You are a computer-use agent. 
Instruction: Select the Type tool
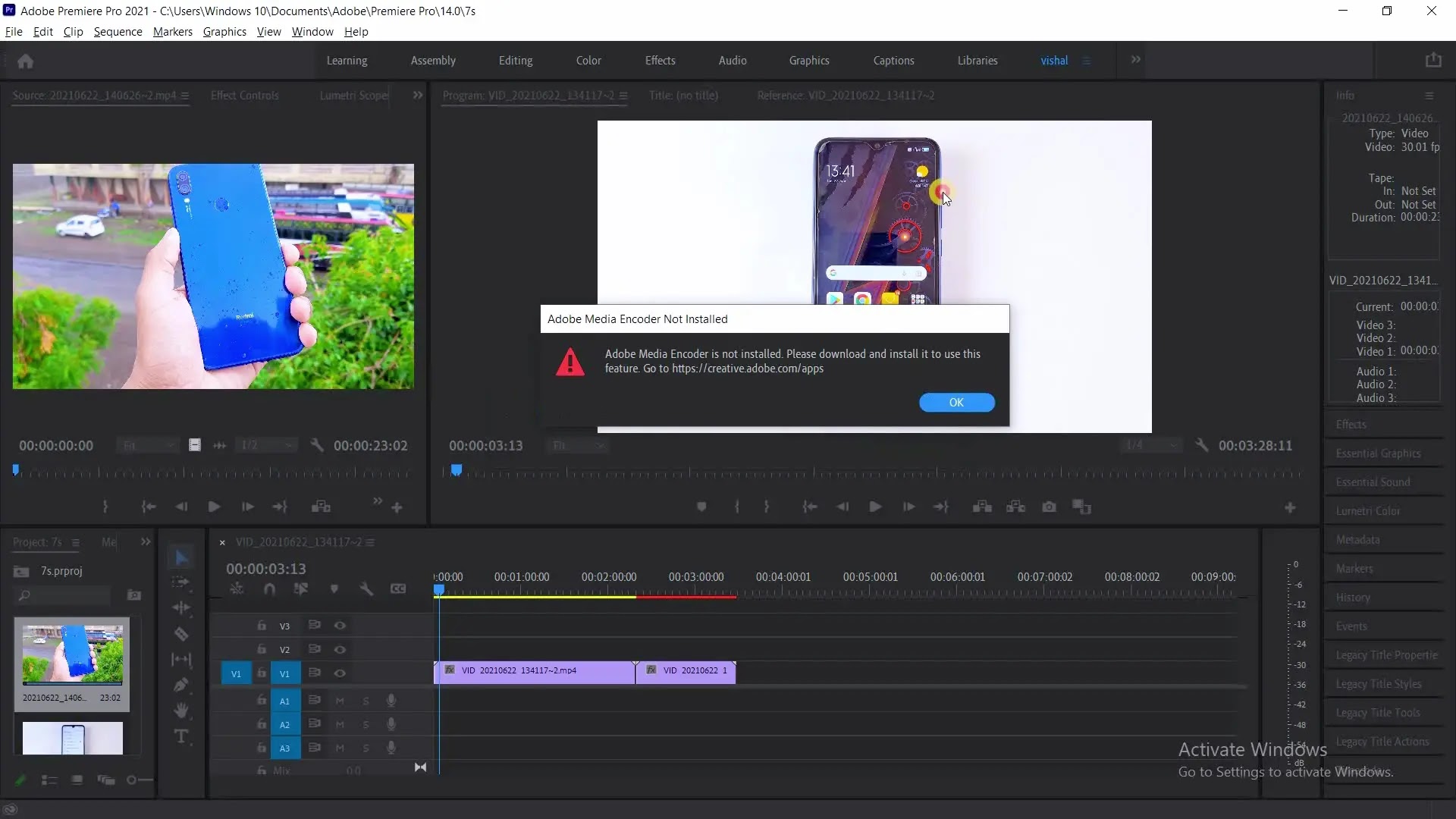pyautogui.click(x=180, y=736)
